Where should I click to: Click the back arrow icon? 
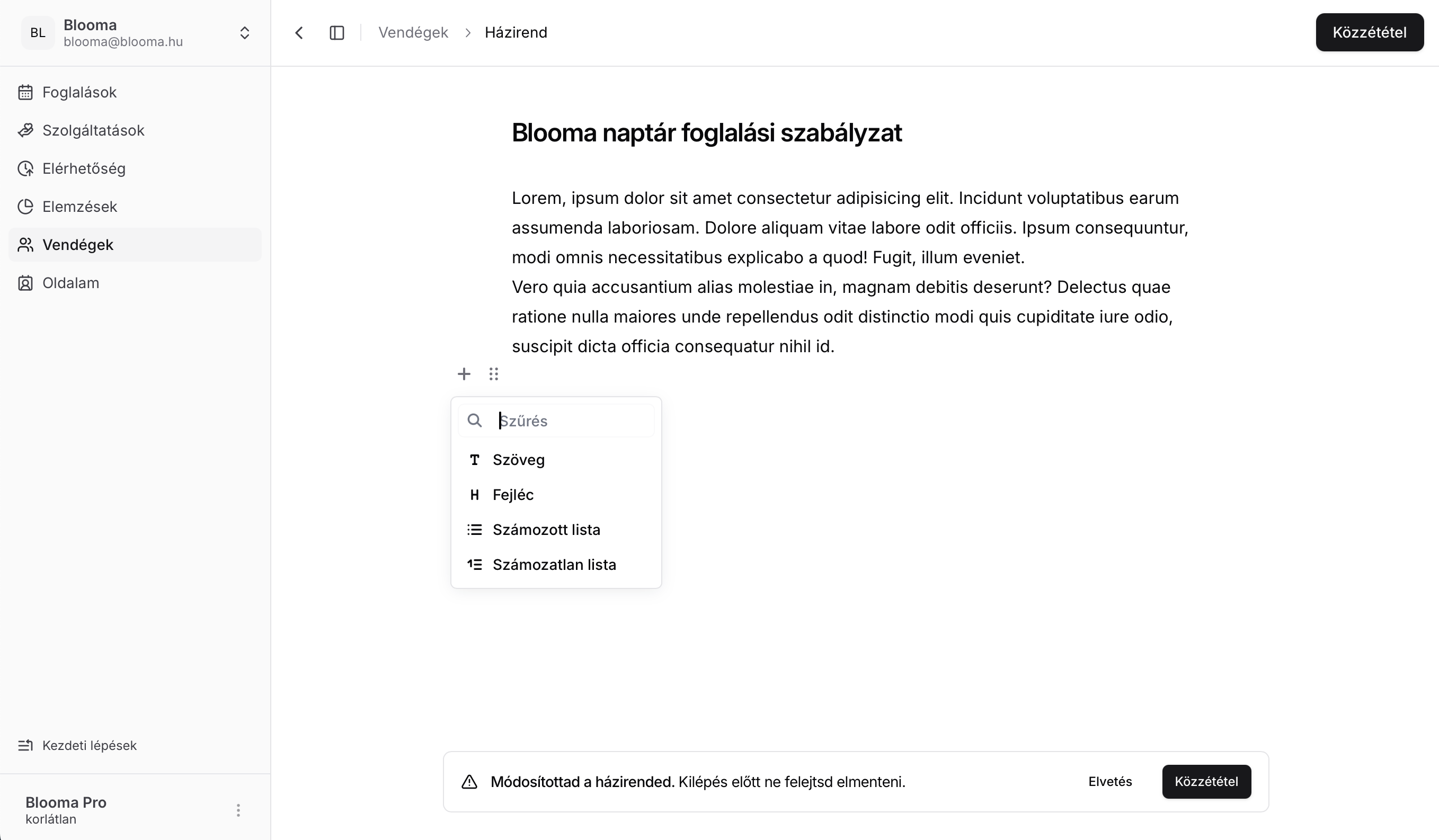299,32
